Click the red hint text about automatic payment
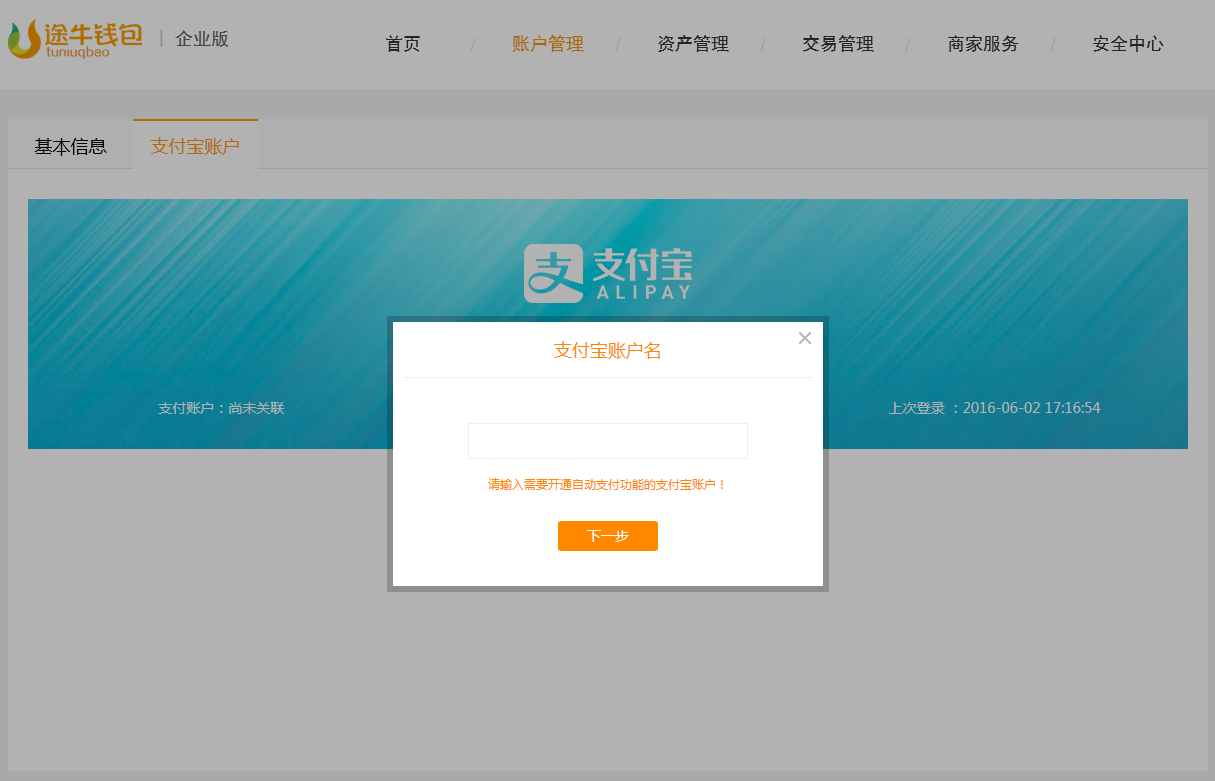This screenshot has width=1215, height=781. (x=607, y=484)
